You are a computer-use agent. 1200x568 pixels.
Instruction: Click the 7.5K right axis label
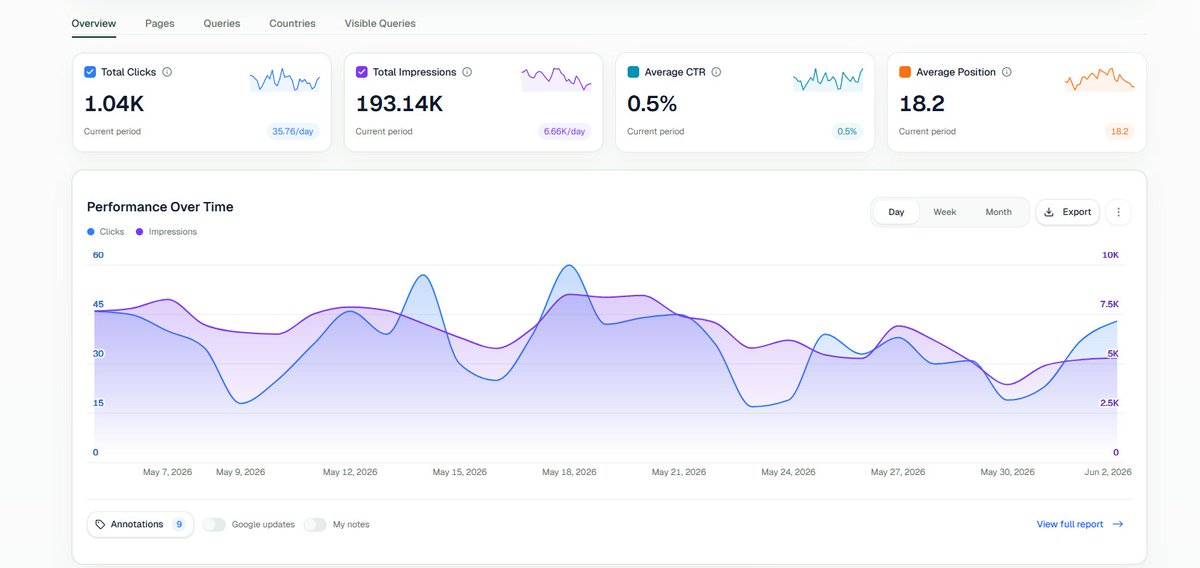click(1109, 304)
